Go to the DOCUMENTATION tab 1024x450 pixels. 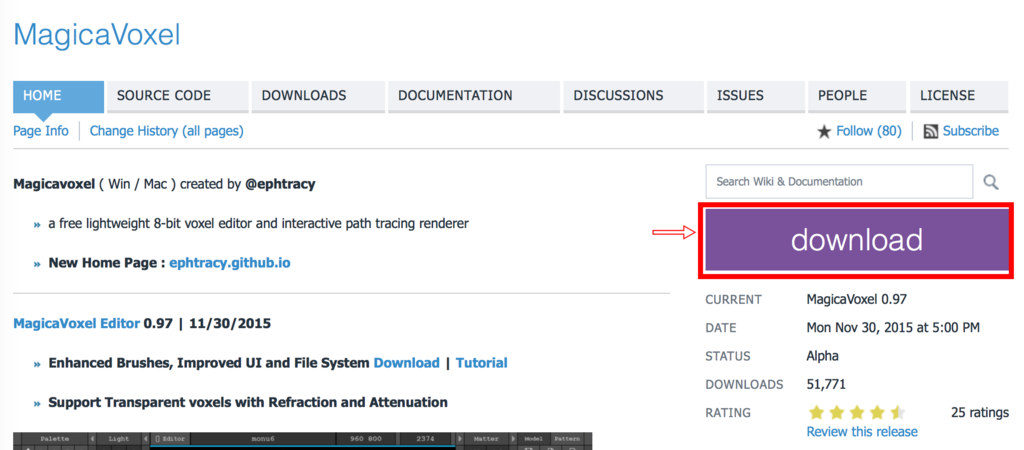click(x=473, y=96)
